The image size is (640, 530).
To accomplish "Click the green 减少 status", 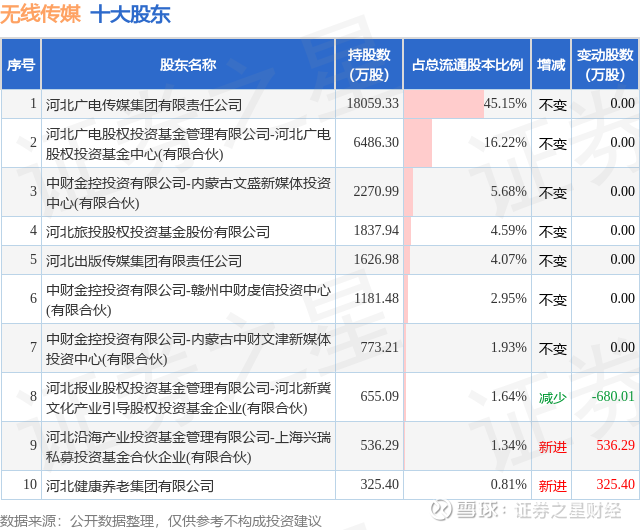I will coord(552,397).
